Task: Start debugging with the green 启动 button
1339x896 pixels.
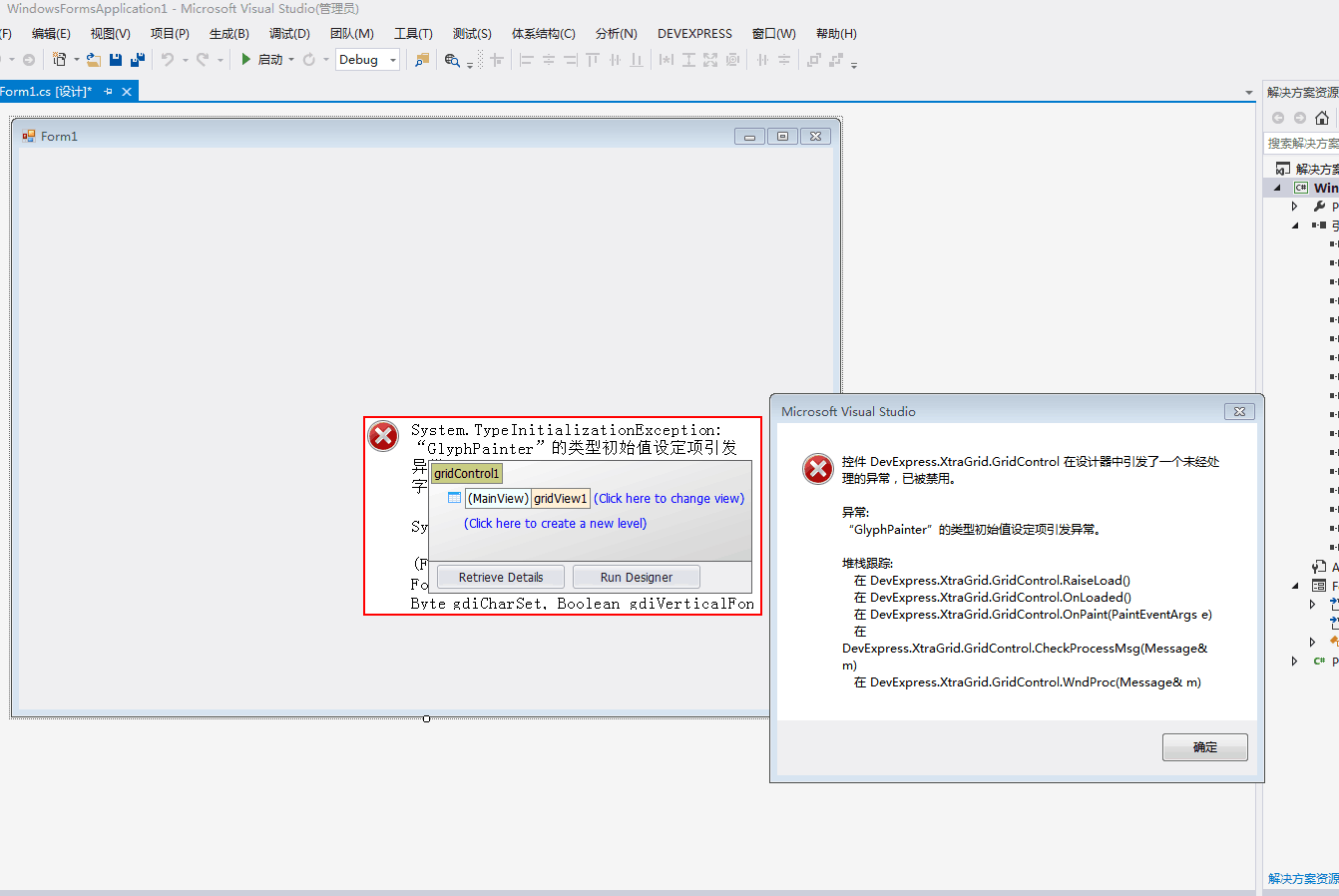Action: tap(262, 60)
